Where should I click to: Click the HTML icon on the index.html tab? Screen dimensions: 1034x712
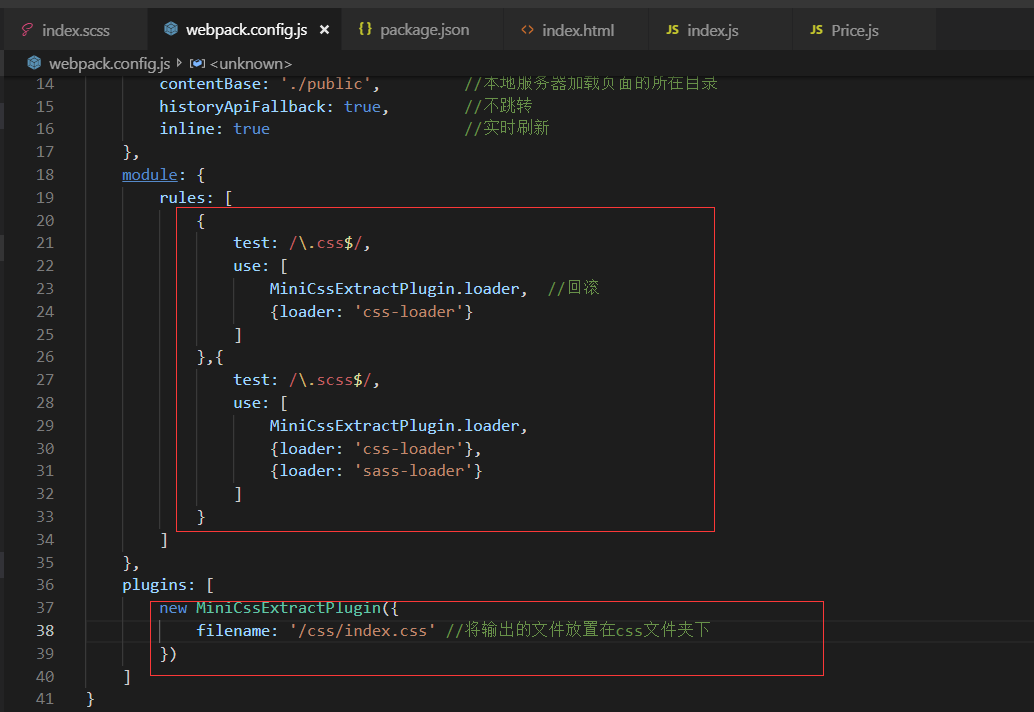[x=528, y=29]
